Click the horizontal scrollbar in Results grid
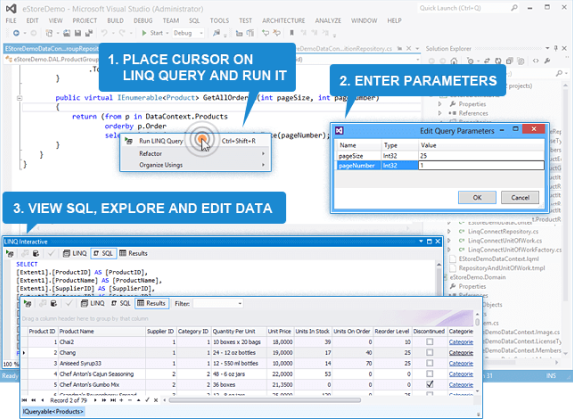This screenshot has width=573, height=419. pyautogui.click(x=265, y=400)
